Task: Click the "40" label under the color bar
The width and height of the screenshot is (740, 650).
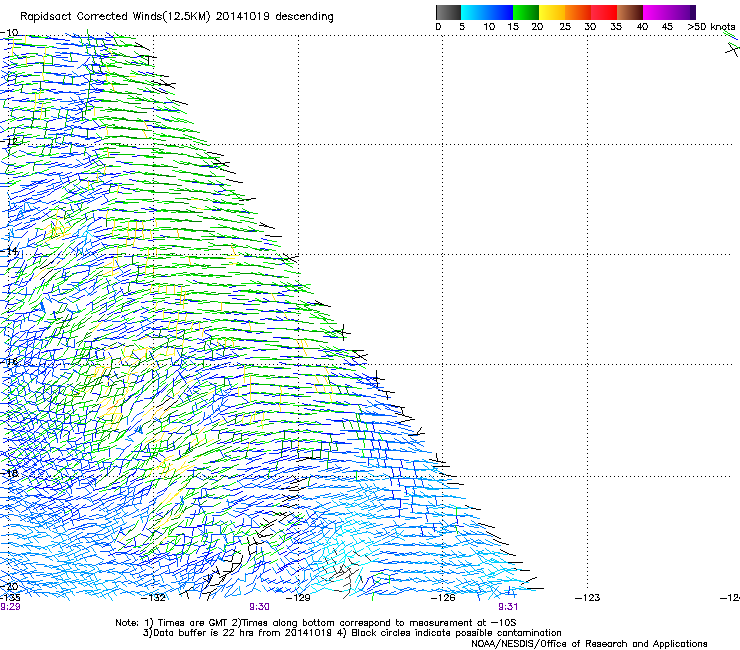Action: pyautogui.click(x=642, y=27)
